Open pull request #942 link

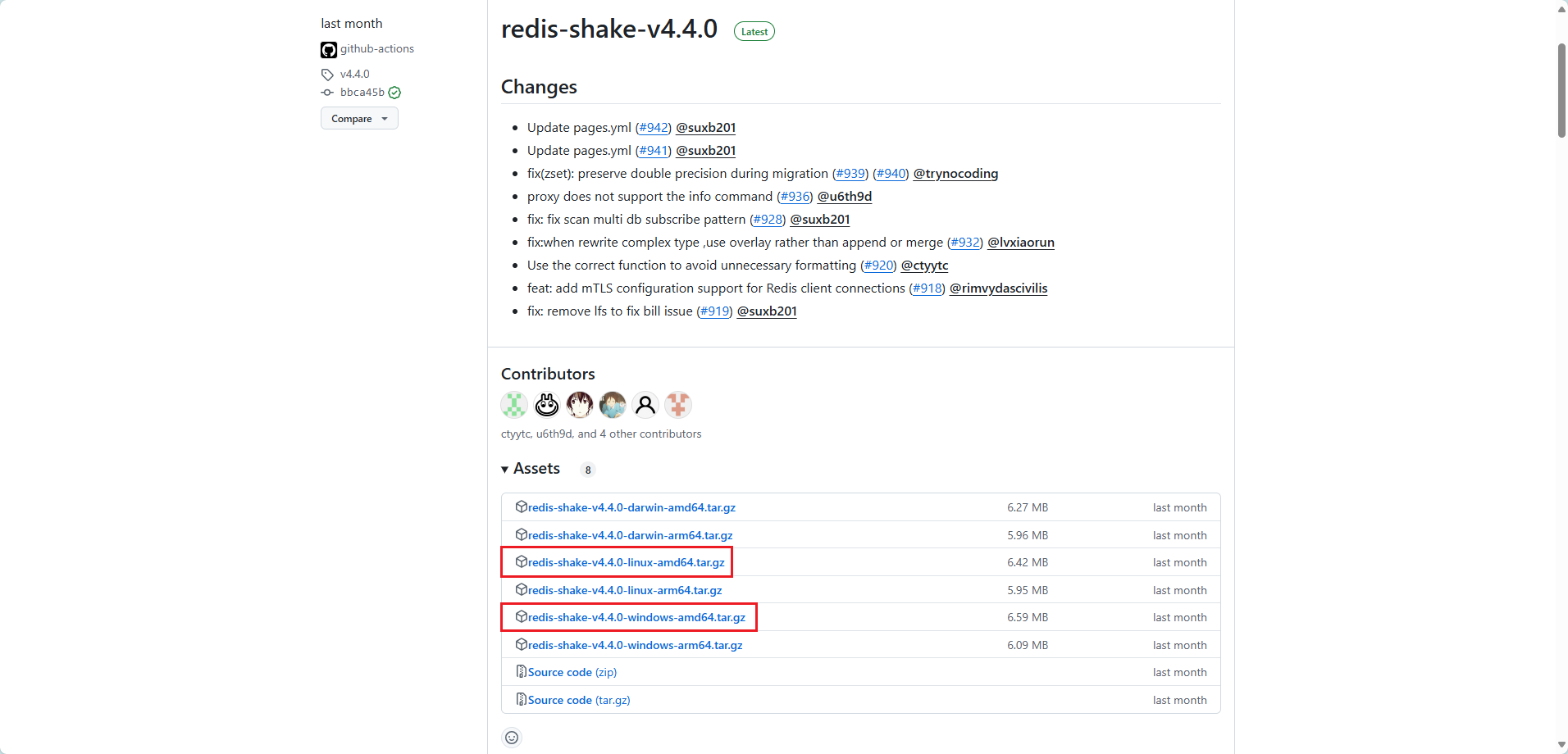[654, 128]
